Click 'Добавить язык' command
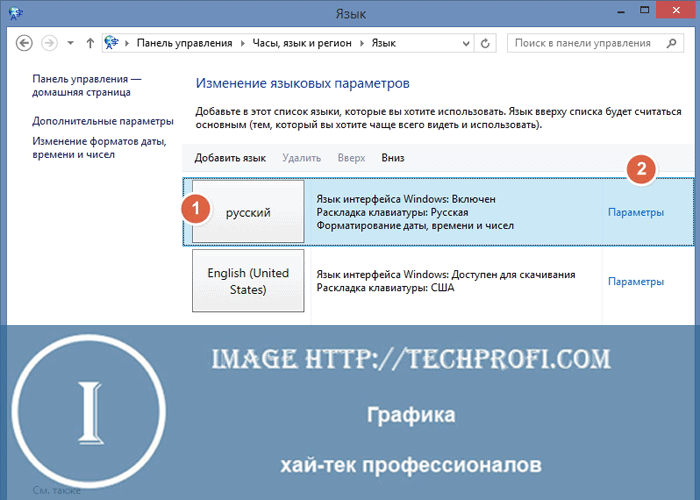The width and height of the screenshot is (700, 500). click(230, 158)
